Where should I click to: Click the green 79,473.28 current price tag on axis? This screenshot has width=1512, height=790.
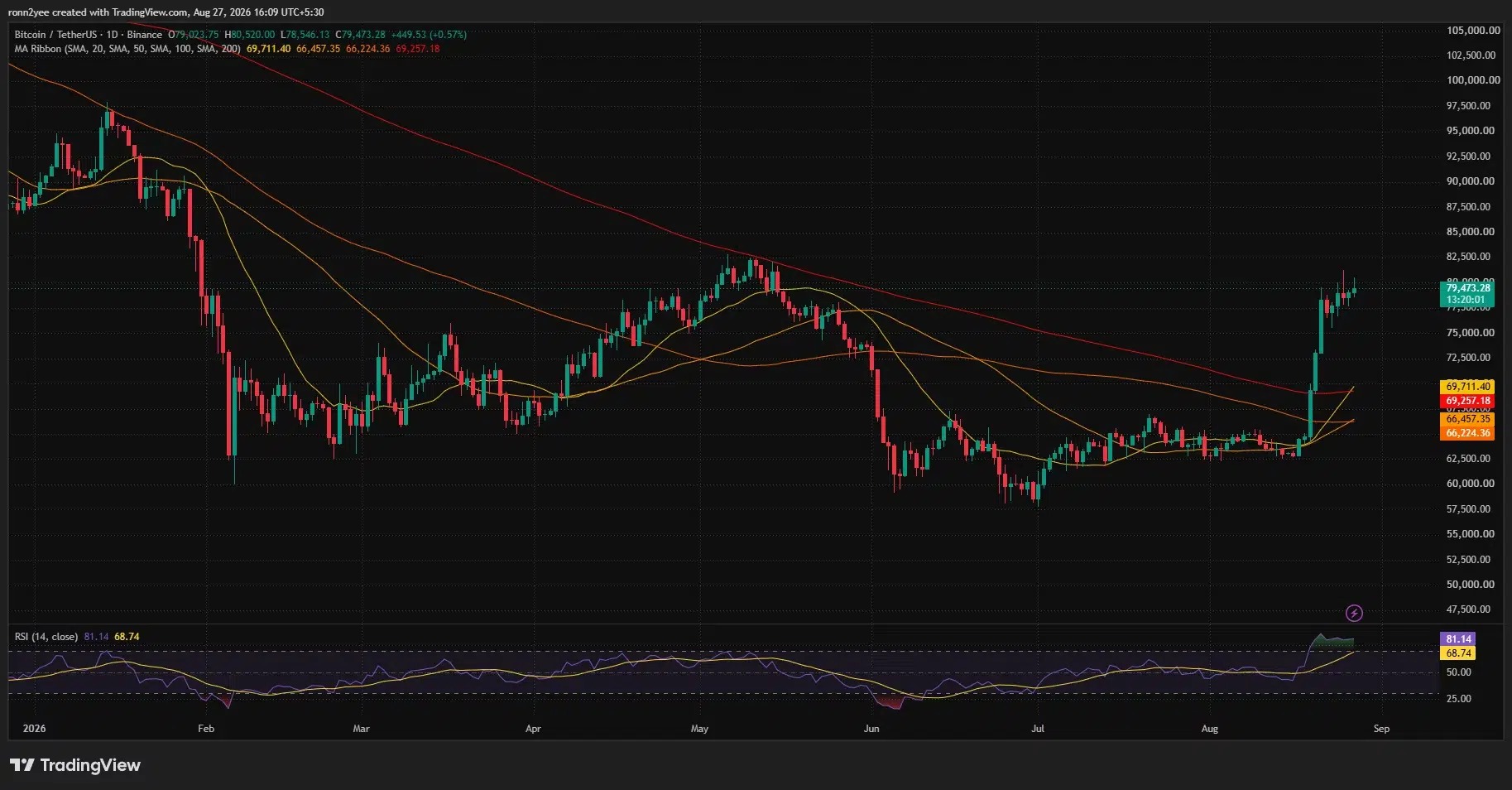pyautogui.click(x=1467, y=294)
